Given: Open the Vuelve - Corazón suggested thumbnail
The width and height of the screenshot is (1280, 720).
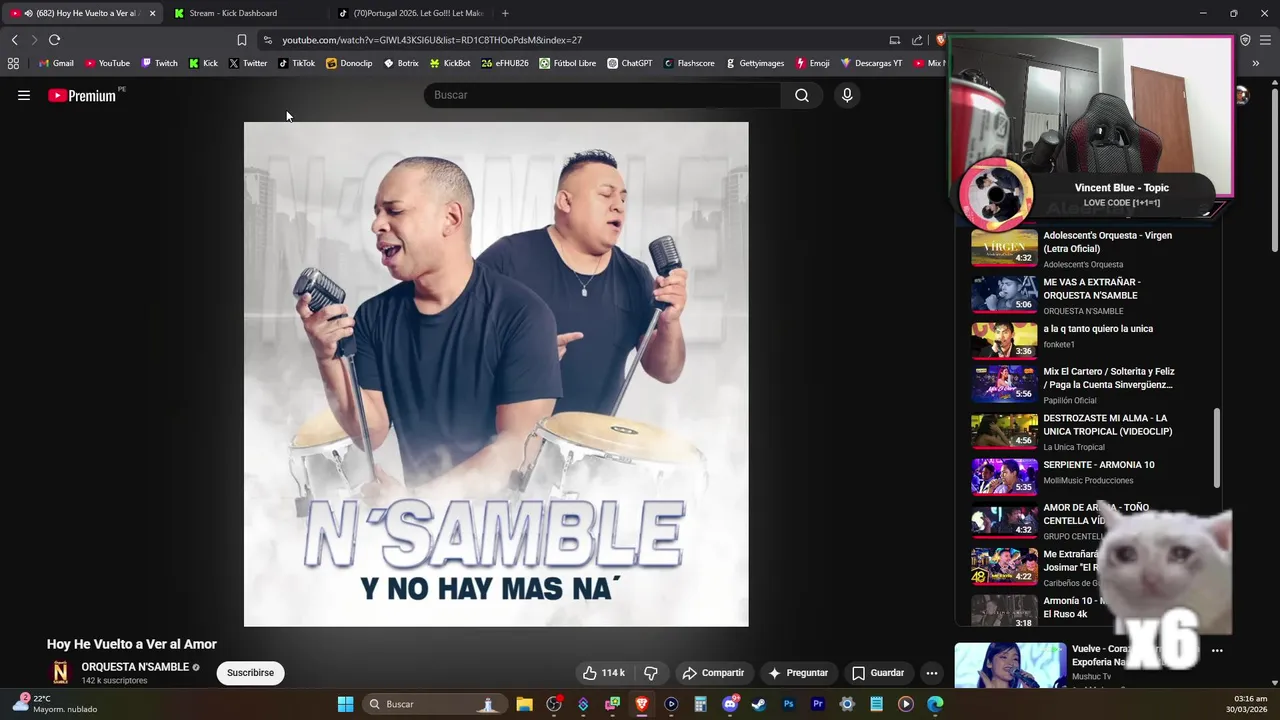Looking at the screenshot, I should tap(1010, 665).
